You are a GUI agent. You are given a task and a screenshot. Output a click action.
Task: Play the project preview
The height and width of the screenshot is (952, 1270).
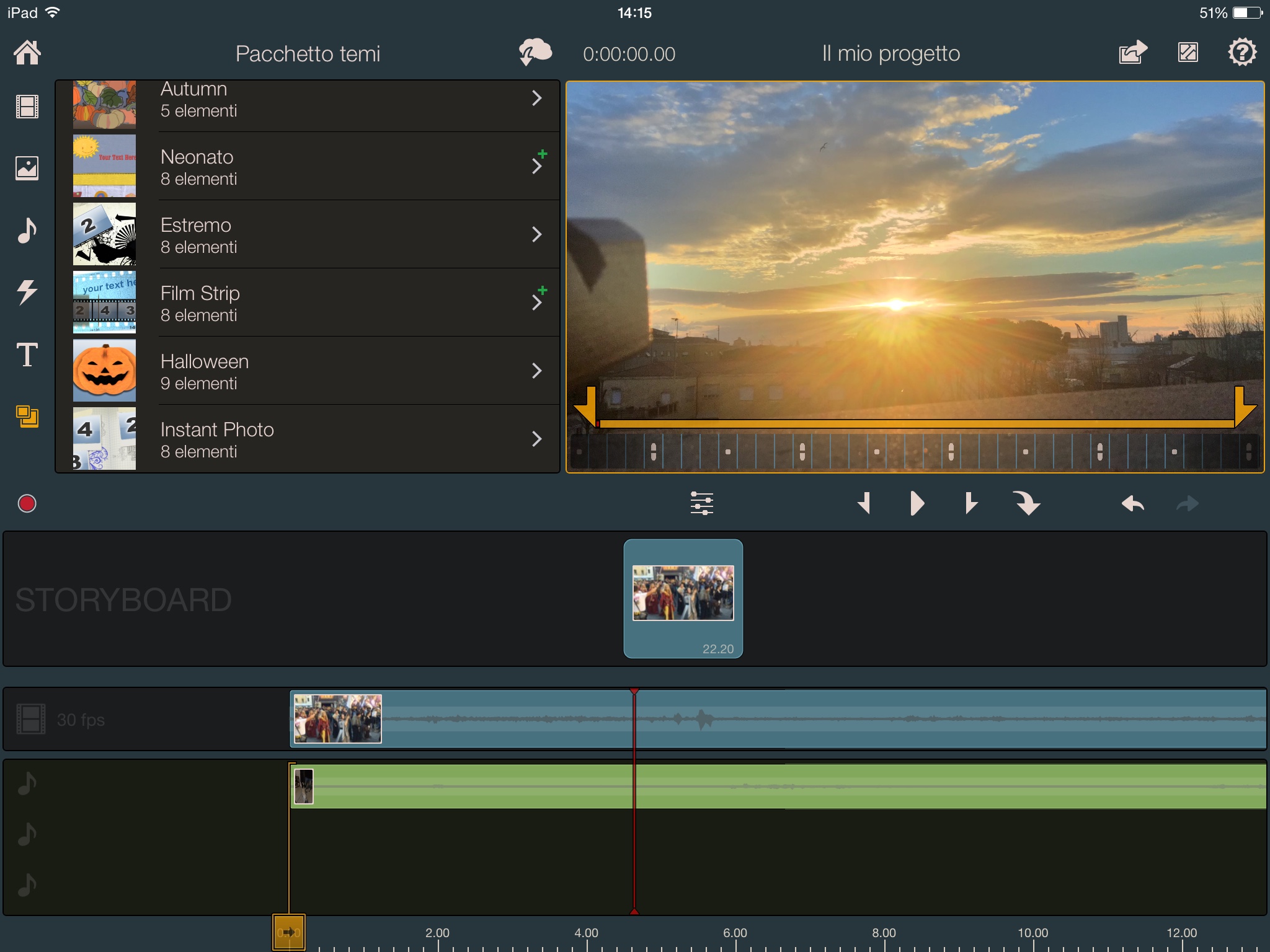point(917,503)
